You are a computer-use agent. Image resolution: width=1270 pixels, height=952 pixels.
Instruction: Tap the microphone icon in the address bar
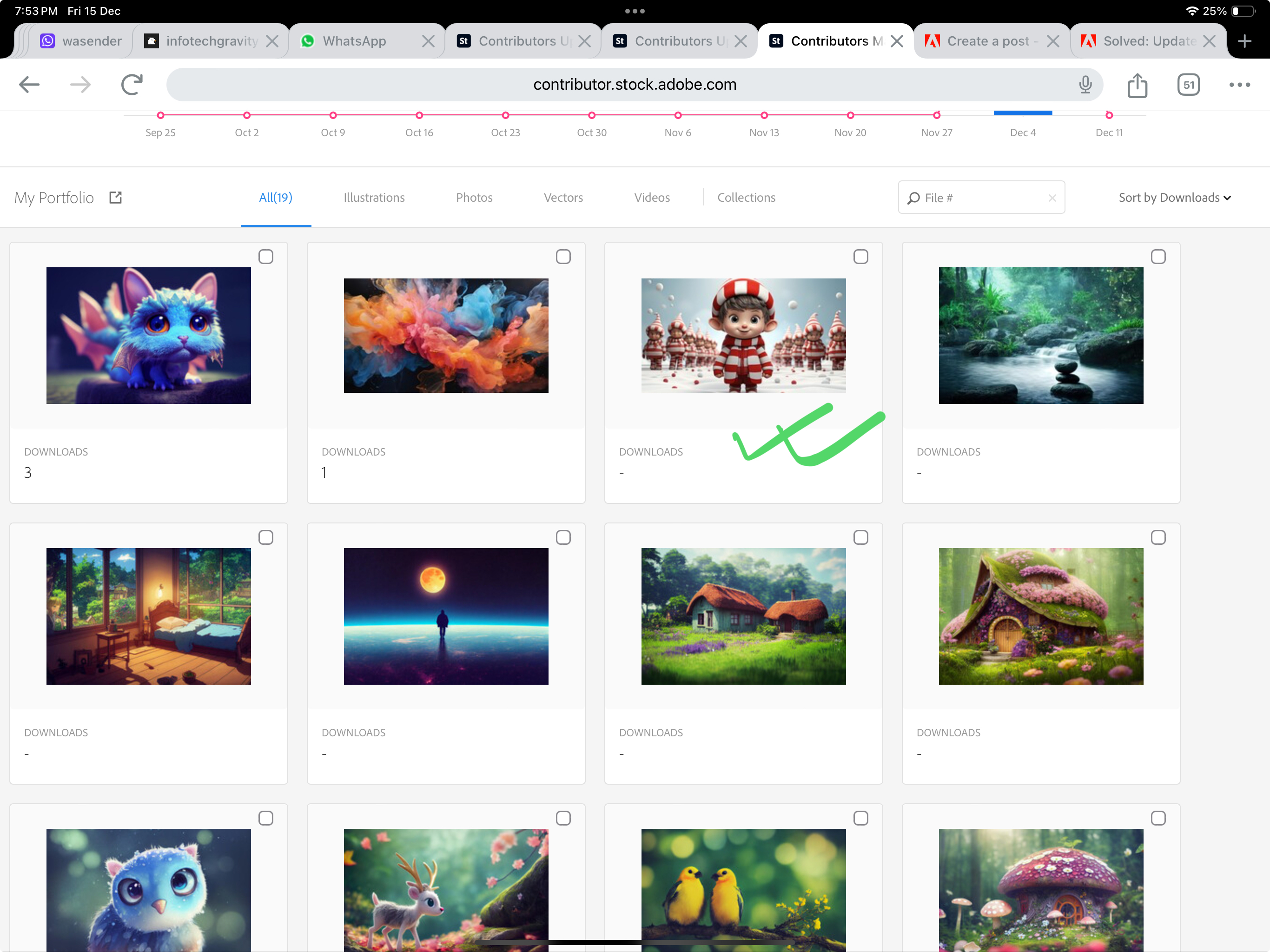[x=1086, y=85]
